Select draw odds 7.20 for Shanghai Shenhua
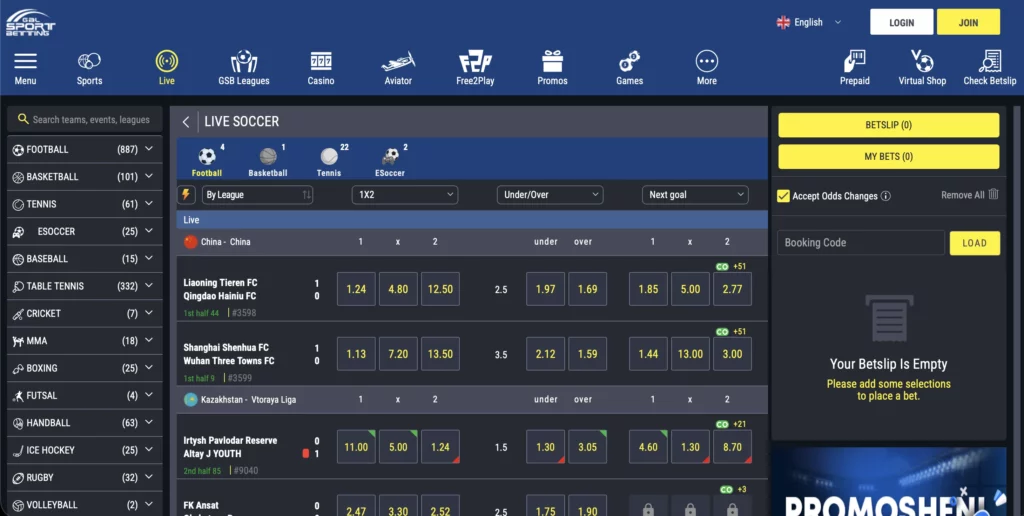This screenshot has height=516, width=1024. click(x=398, y=354)
